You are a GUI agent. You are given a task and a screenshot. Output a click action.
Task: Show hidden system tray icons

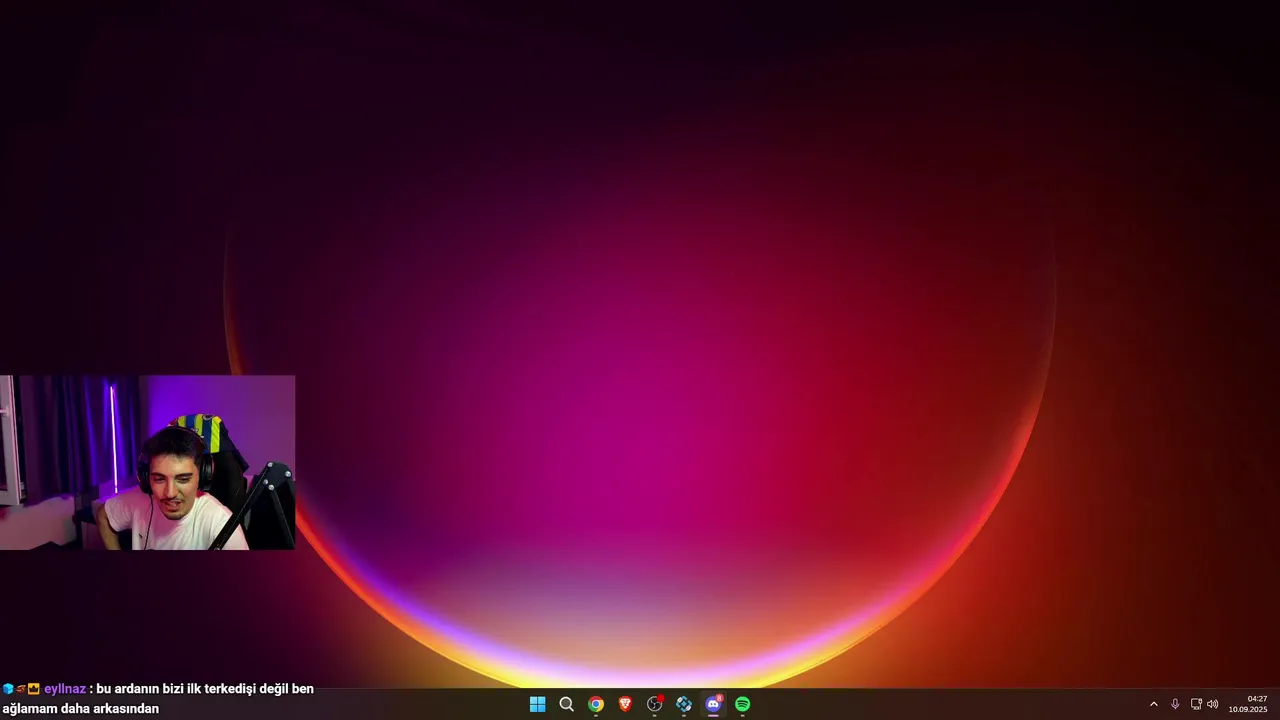click(x=1153, y=704)
